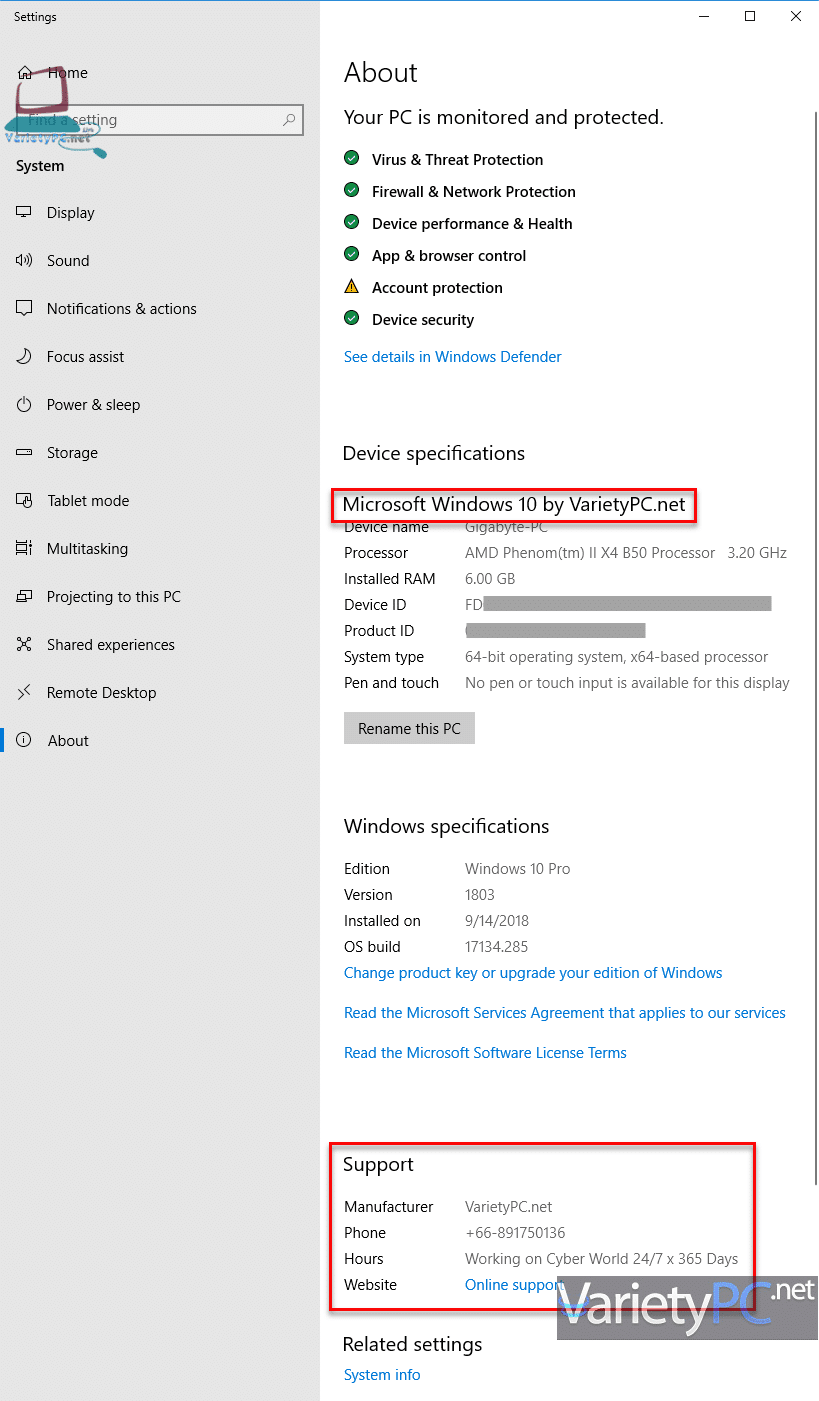Minimize the Settings window

(x=704, y=16)
